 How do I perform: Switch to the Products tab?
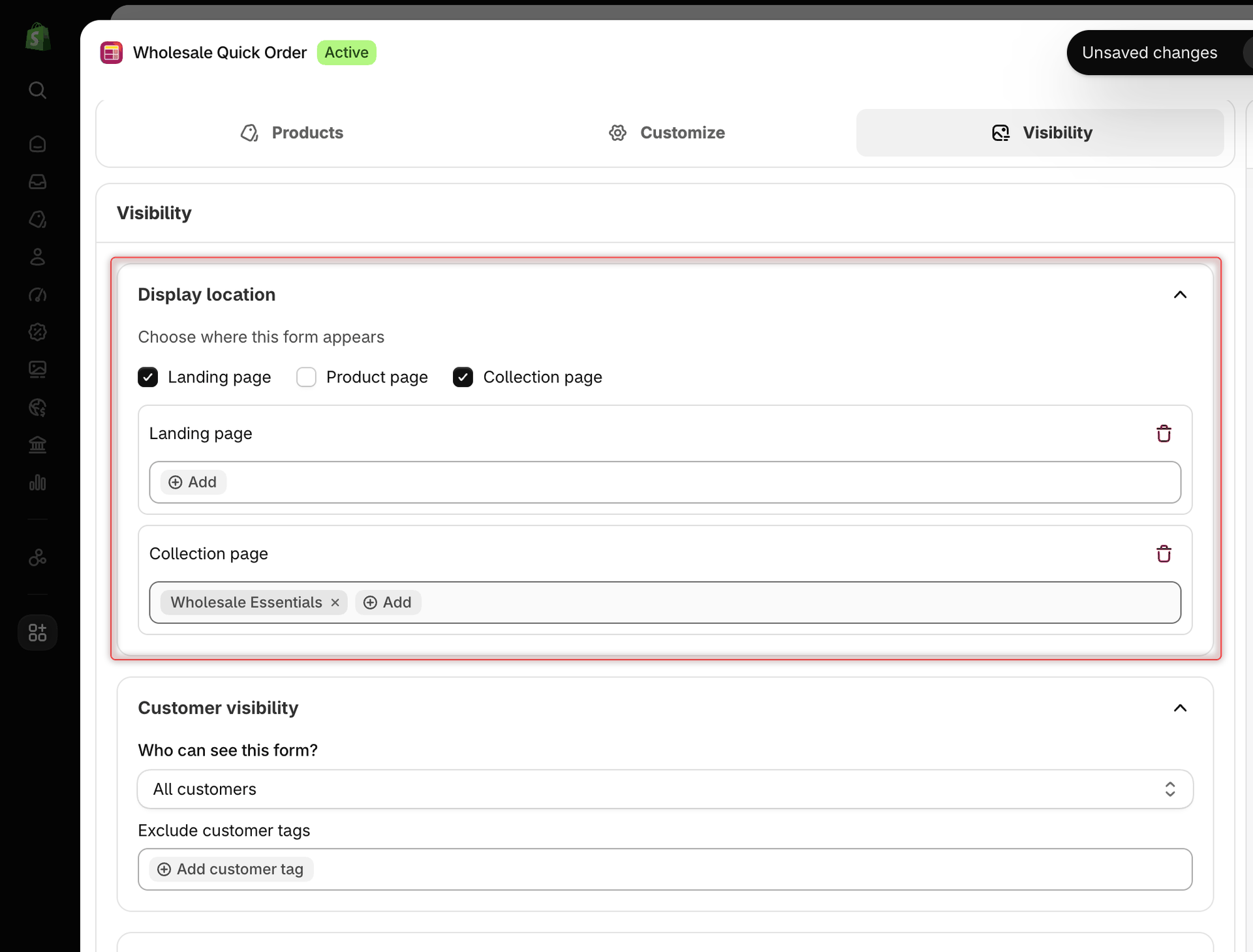click(x=292, y=133)
